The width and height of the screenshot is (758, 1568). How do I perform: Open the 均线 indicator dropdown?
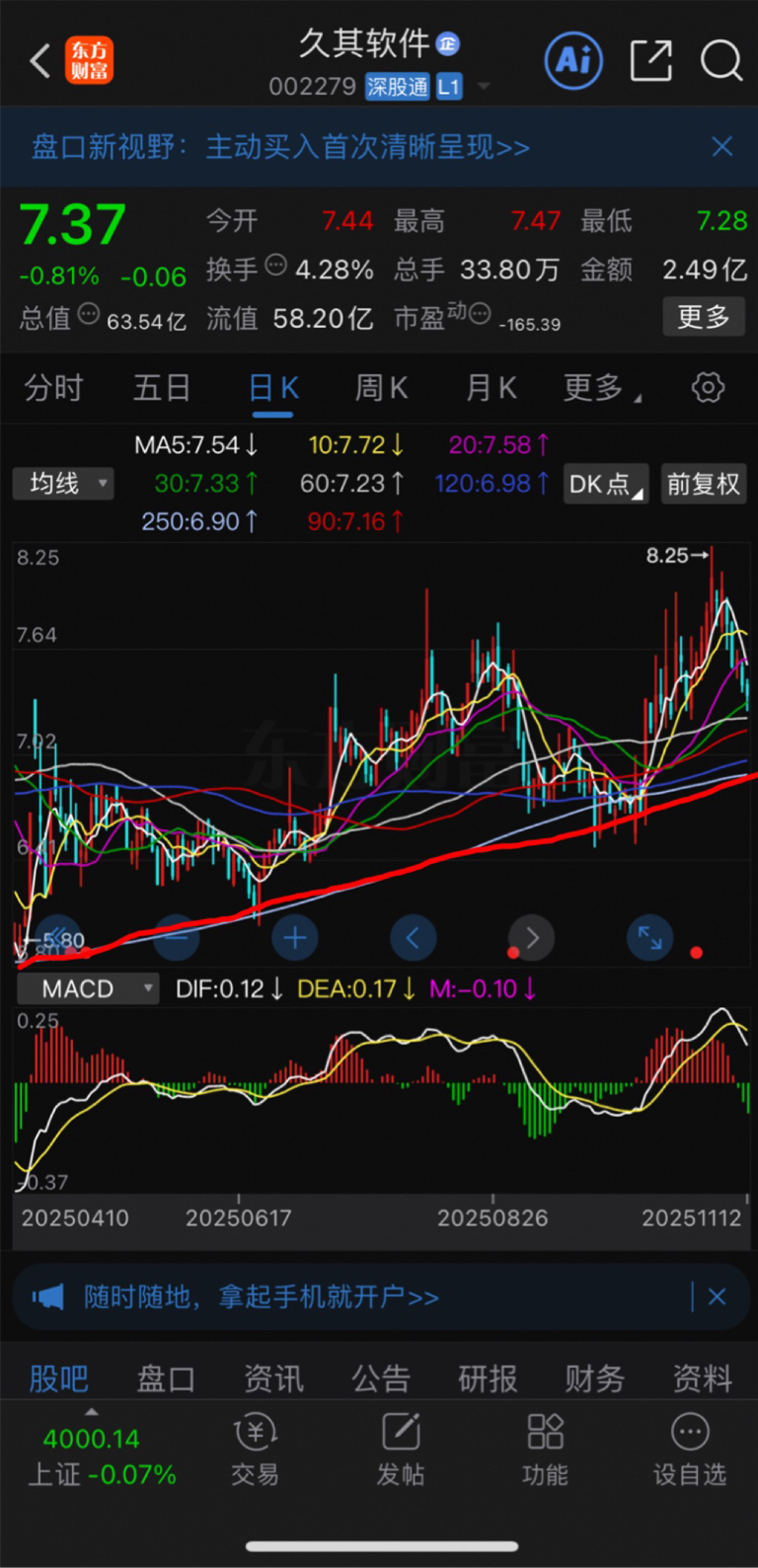[x=63, y=483]
